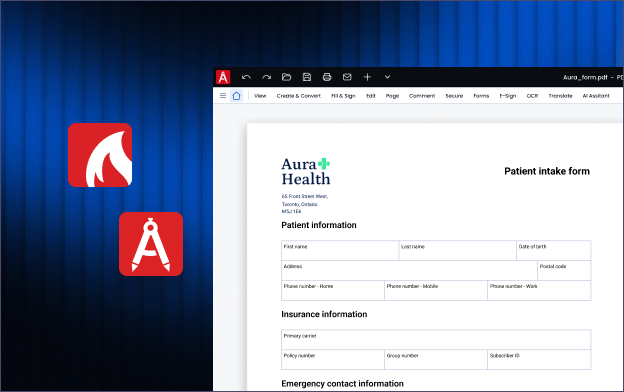Click the Phone number - Work field

pyautogui.click(x=539, y=291)
